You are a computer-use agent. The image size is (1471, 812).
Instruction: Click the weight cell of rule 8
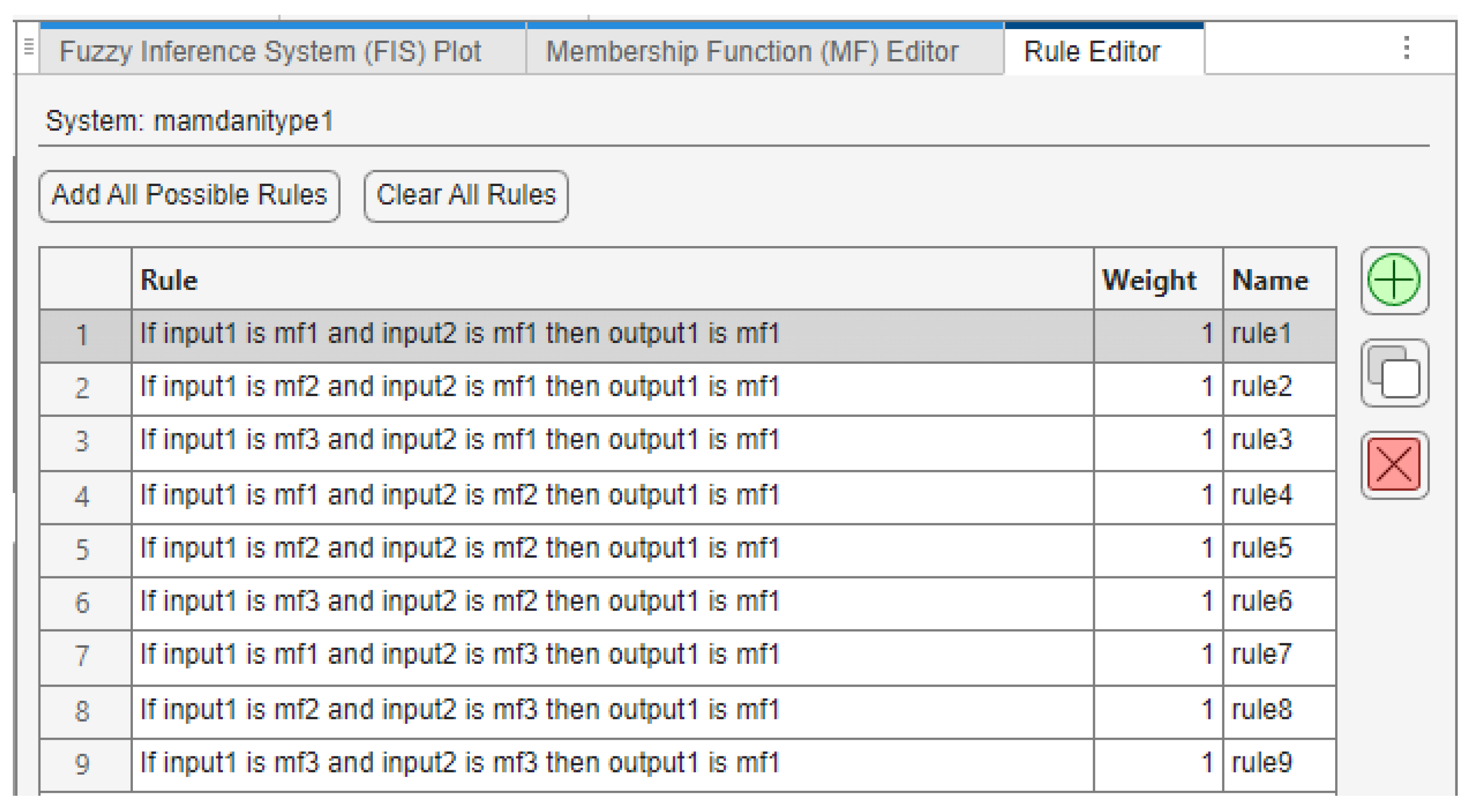pyautogui.click(x=1158, y=710)
